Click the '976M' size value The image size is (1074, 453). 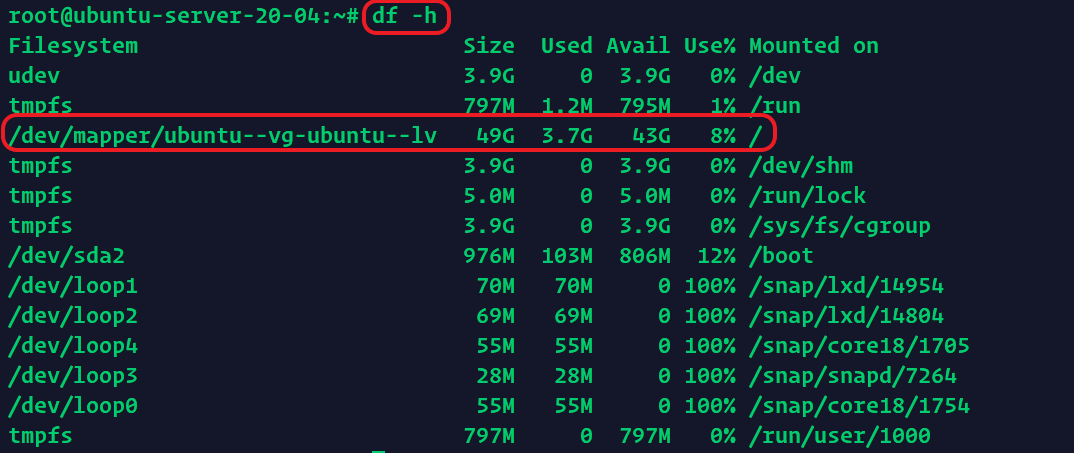click(489, 256)
